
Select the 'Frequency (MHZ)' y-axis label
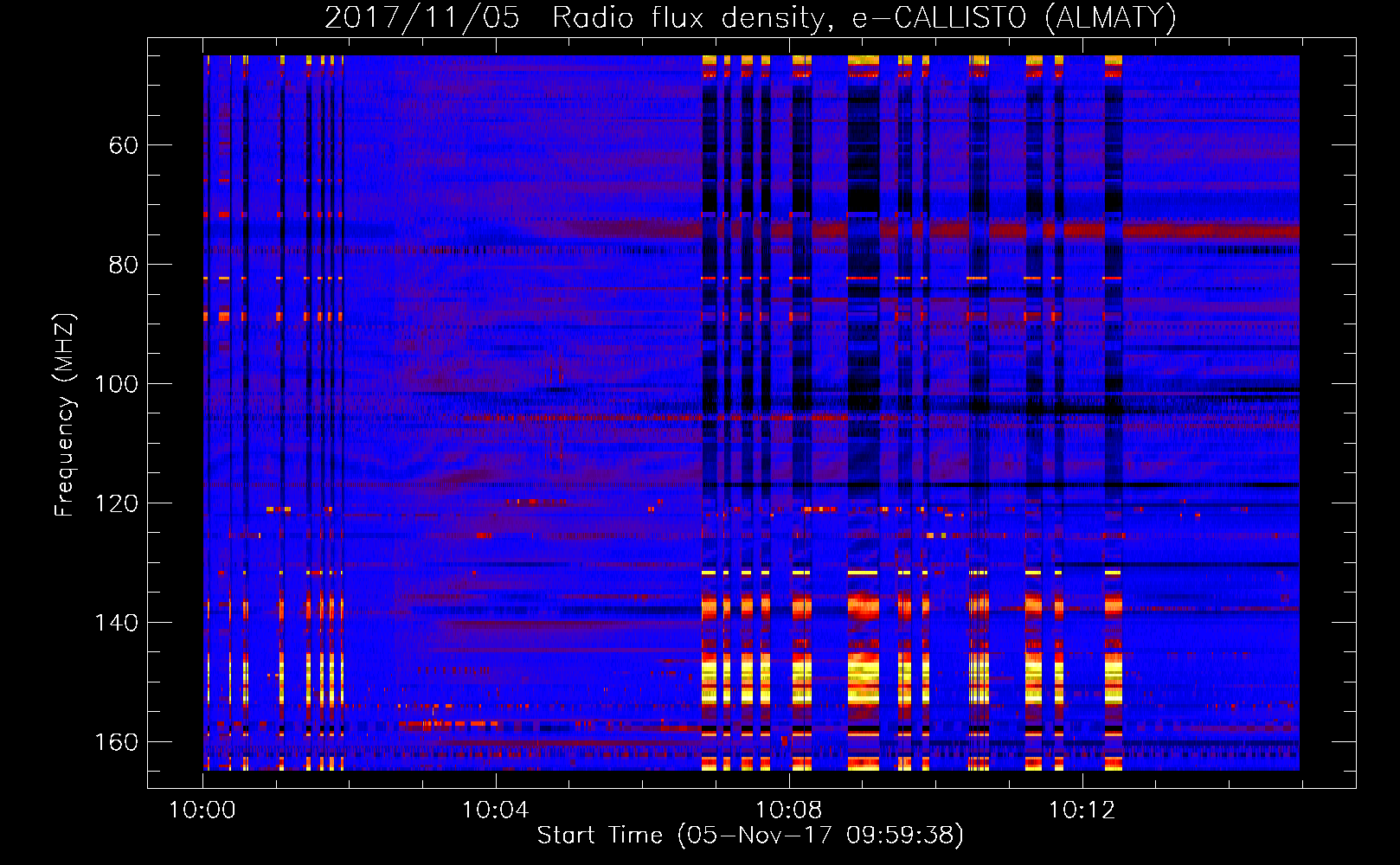65,415
